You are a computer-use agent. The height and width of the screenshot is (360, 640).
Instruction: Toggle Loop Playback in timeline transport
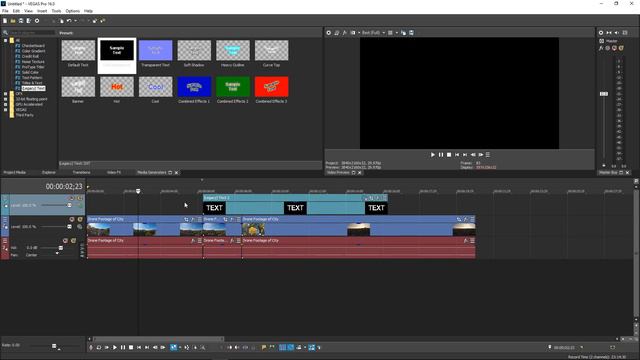(x=99, y=348)
